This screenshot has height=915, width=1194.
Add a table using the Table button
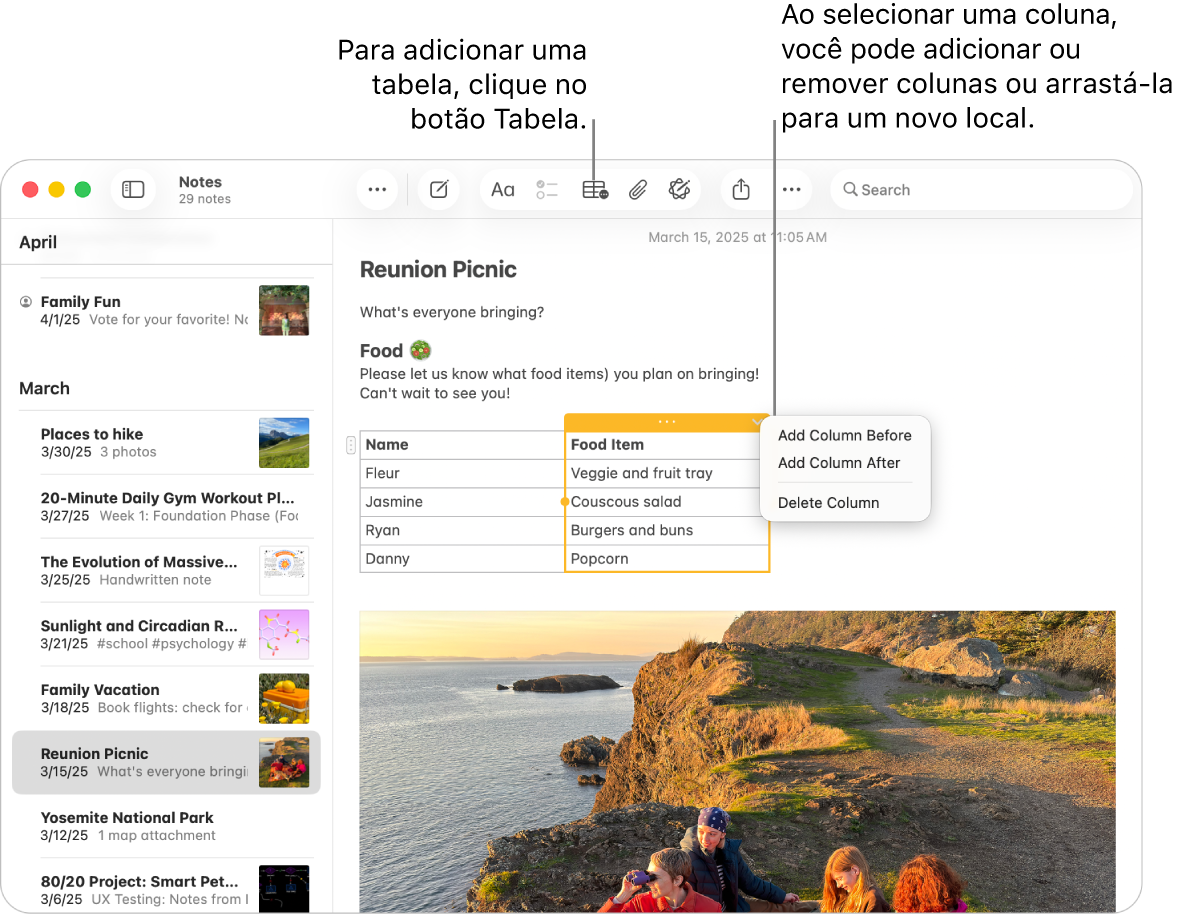point(595,190)
